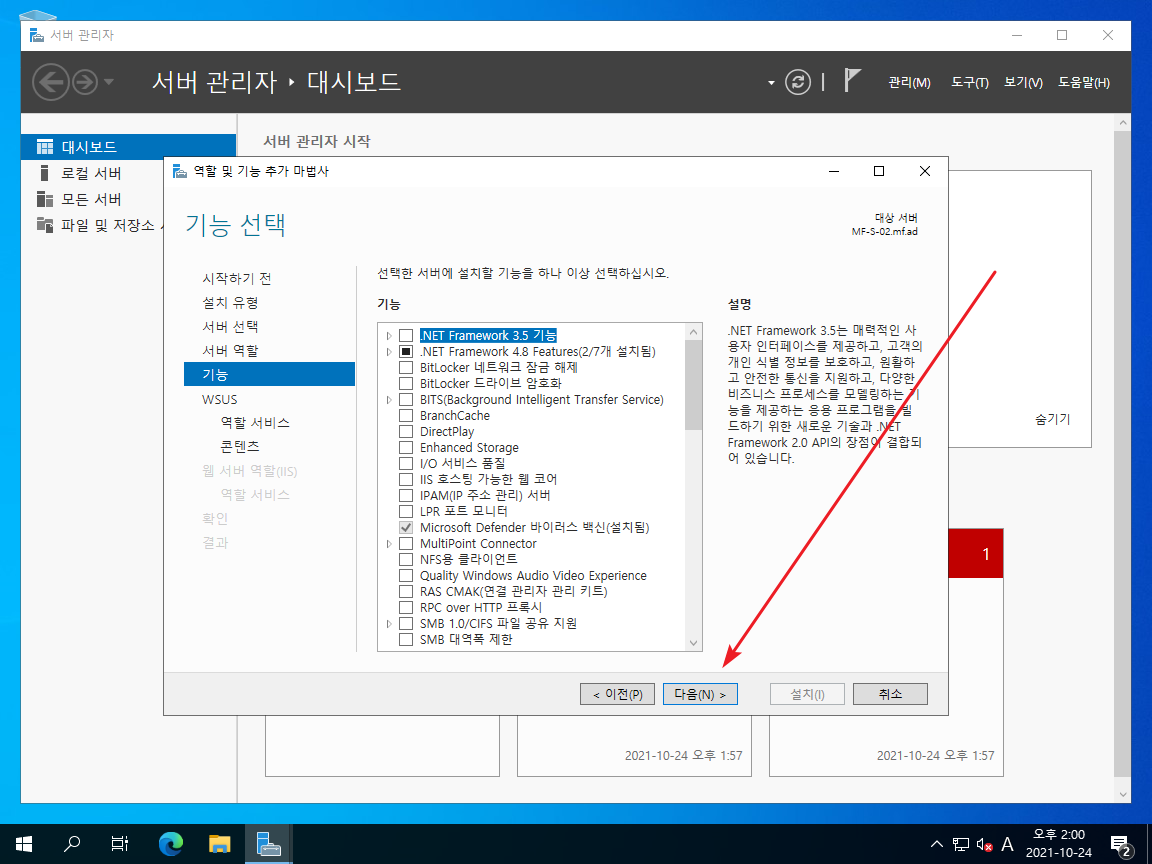Check the BITS feature checkbox
The height and width of the screenshot is (864, 1152).
[406, 400]
